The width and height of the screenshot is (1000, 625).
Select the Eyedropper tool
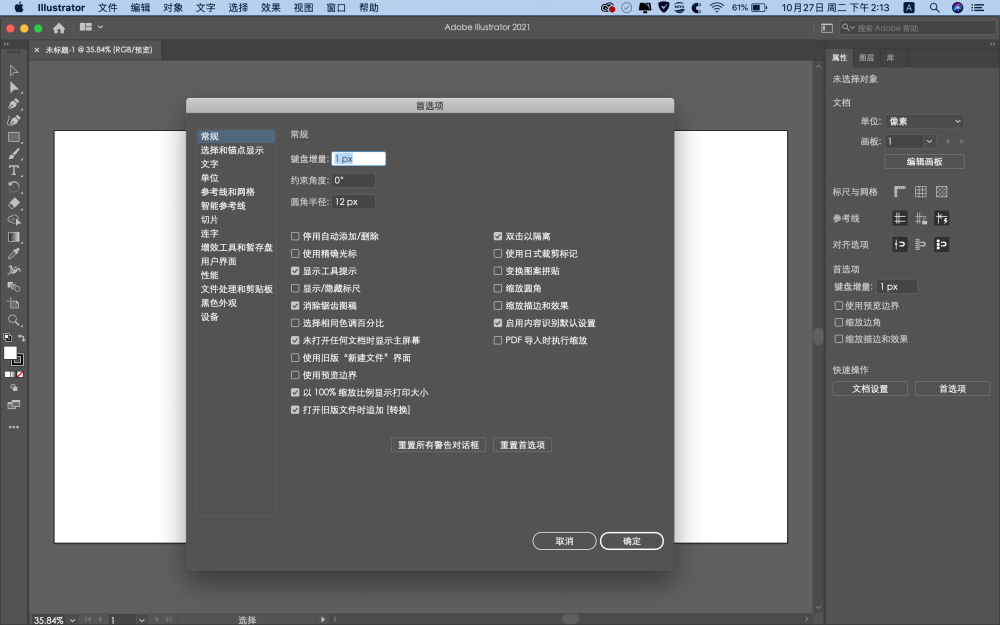coord(14,254)
